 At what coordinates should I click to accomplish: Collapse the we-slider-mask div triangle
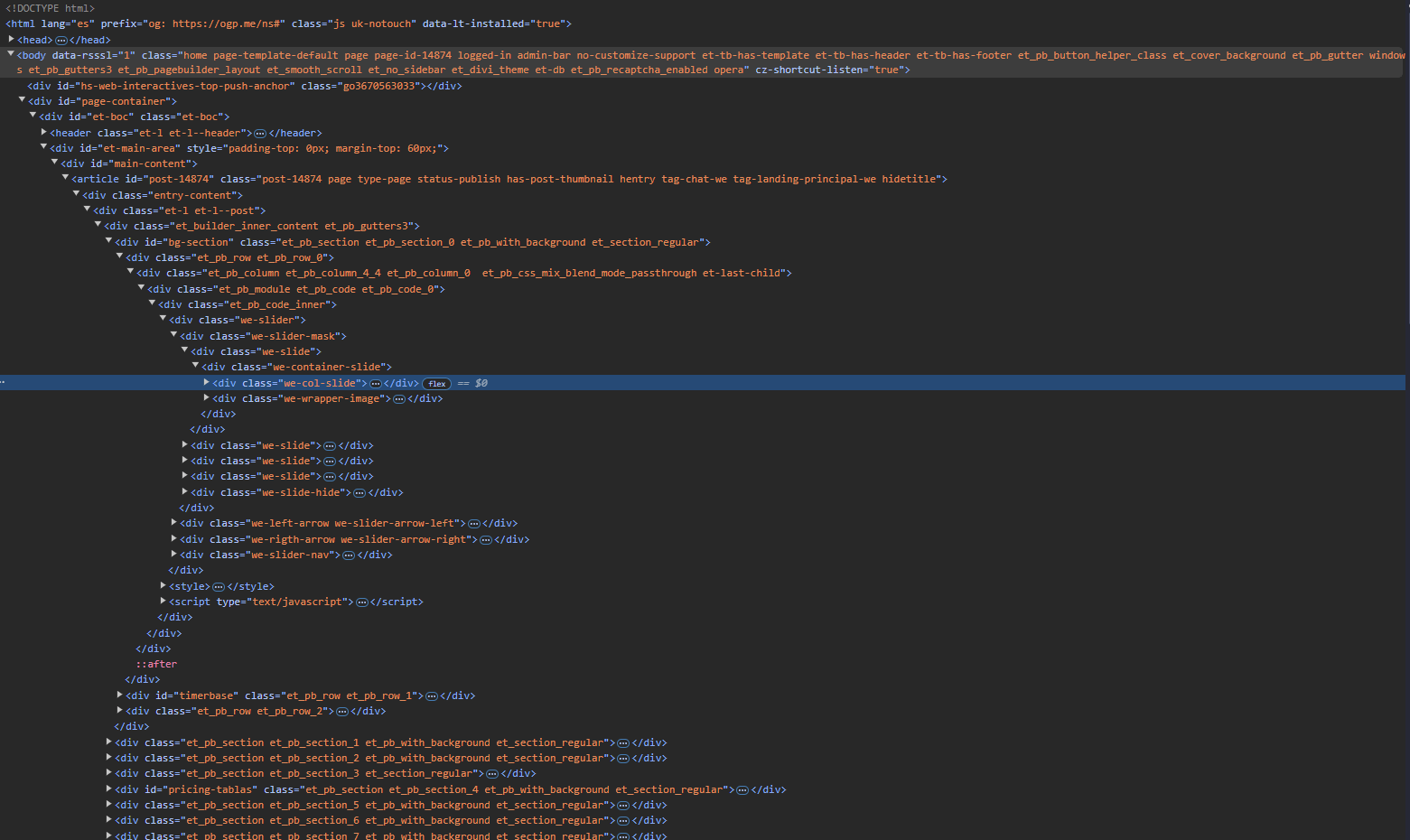(x=174, y=335)
